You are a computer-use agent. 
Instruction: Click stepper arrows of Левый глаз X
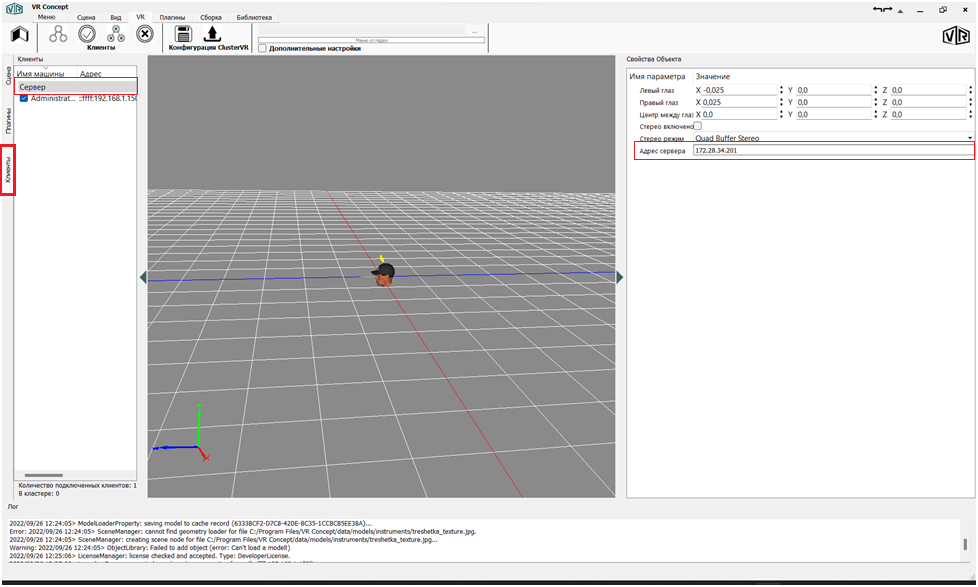[x=782, y=90]
